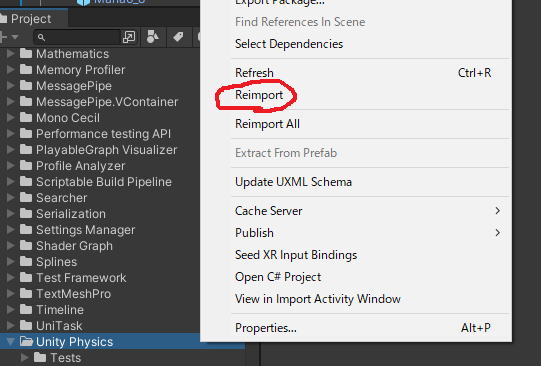The image size is (541, 366).
Task: Click the magnifier icon in search box
Action: 41,37
